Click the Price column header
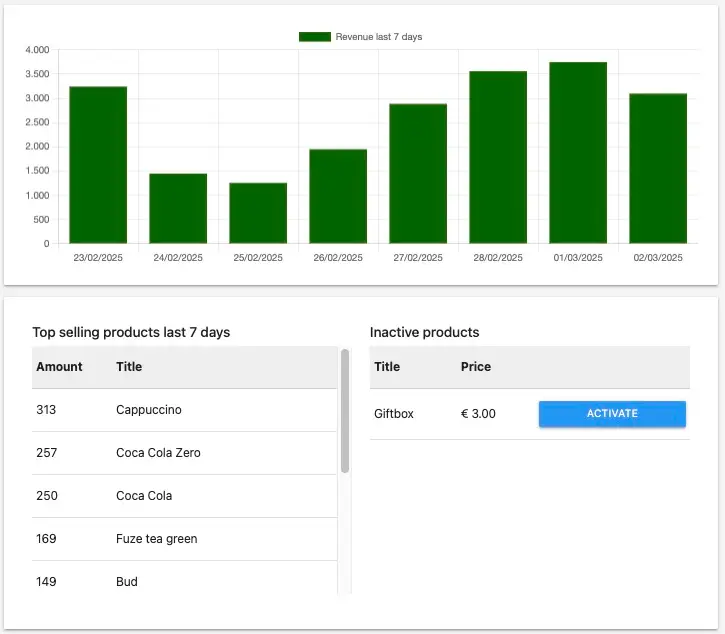Screen dimensions: 725x634 (x=476, y=367)
